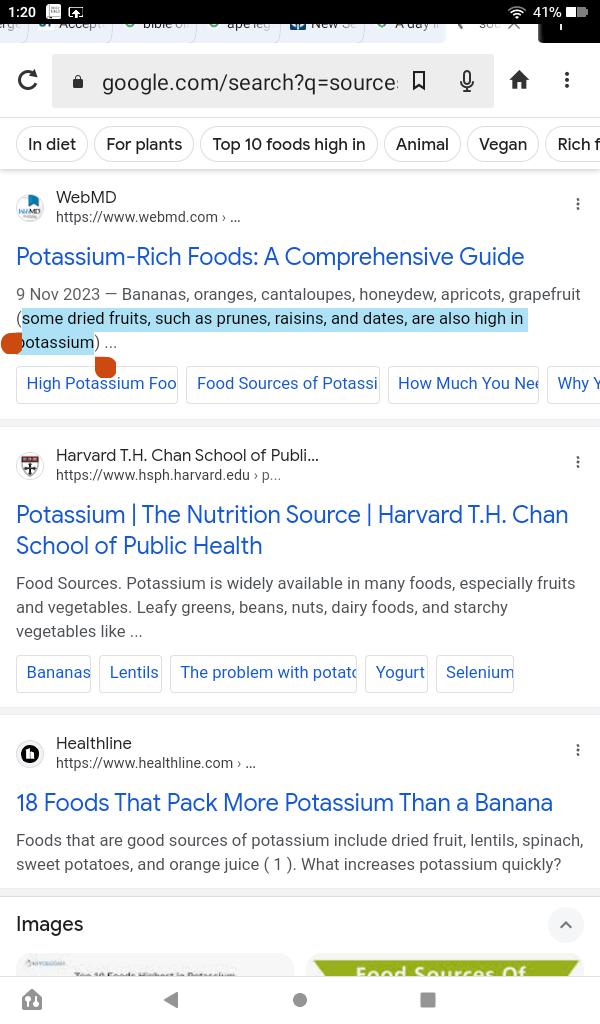Collapse the Images section chevron
600x1024 pixels.
pyautogui.click(x=565, y=925)
